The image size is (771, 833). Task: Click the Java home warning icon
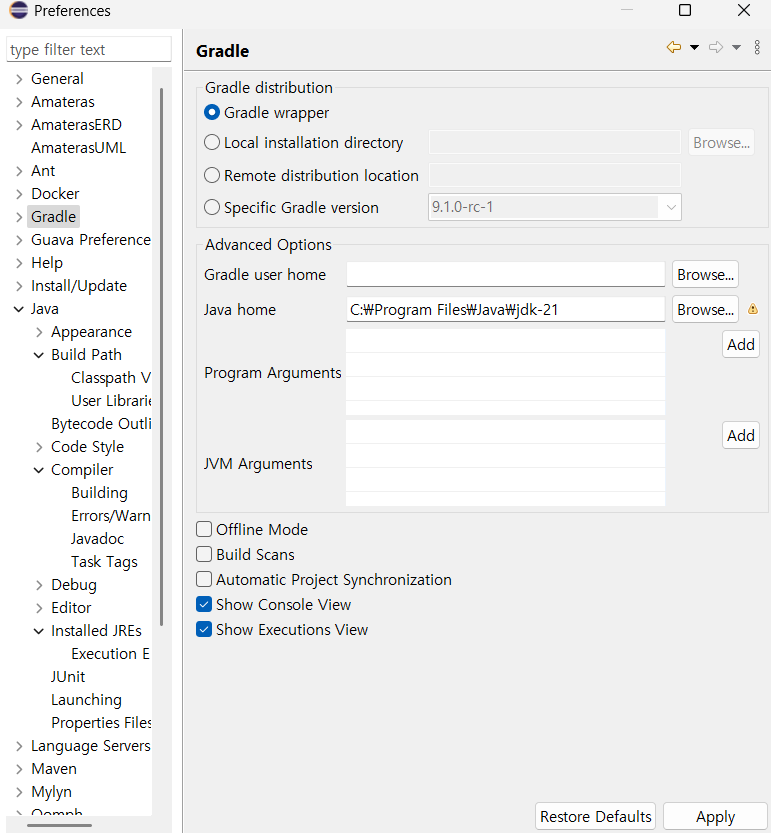(753, 309)
